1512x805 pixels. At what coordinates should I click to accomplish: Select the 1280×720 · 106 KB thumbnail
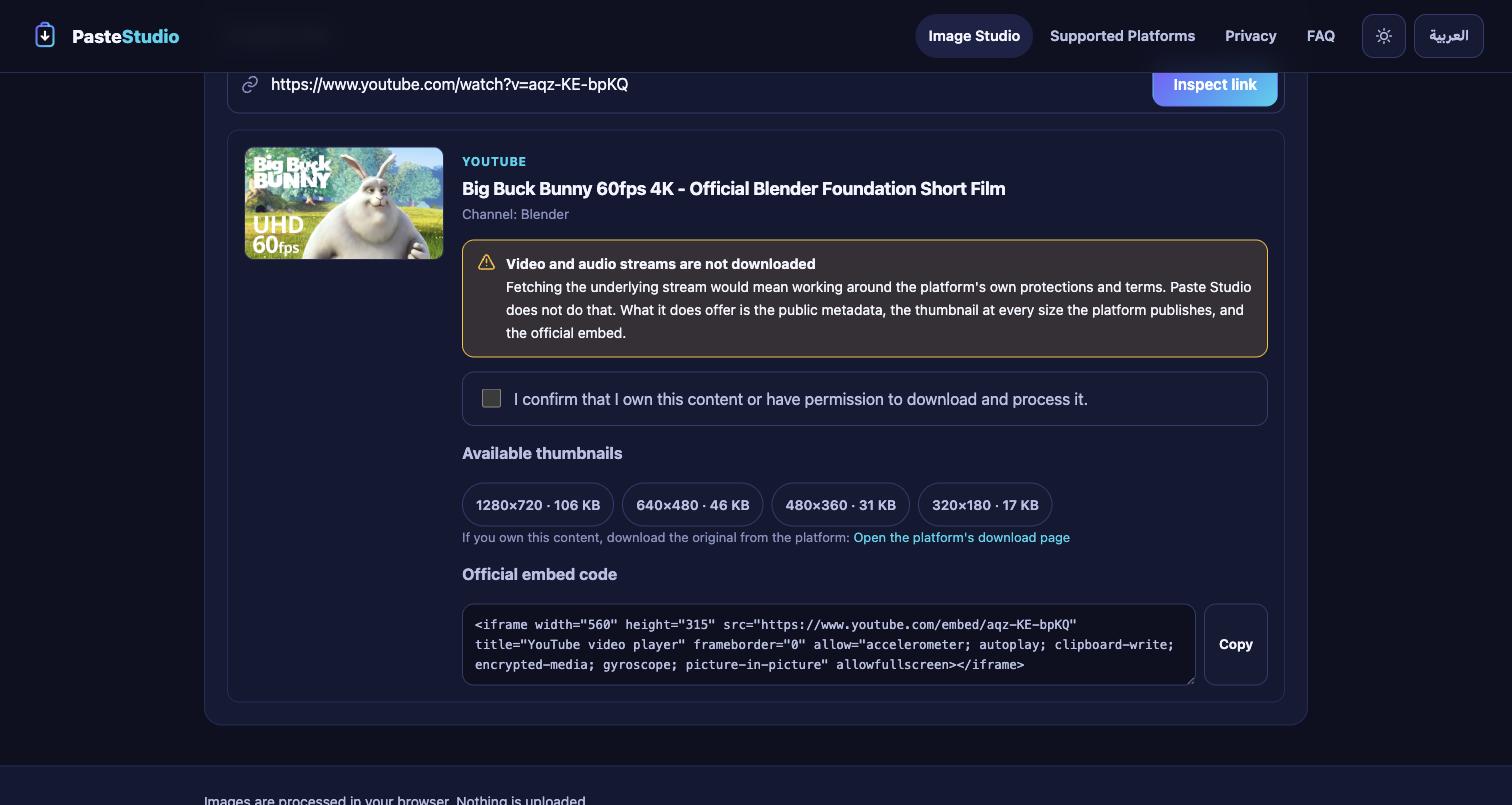(x=538, y=505)
